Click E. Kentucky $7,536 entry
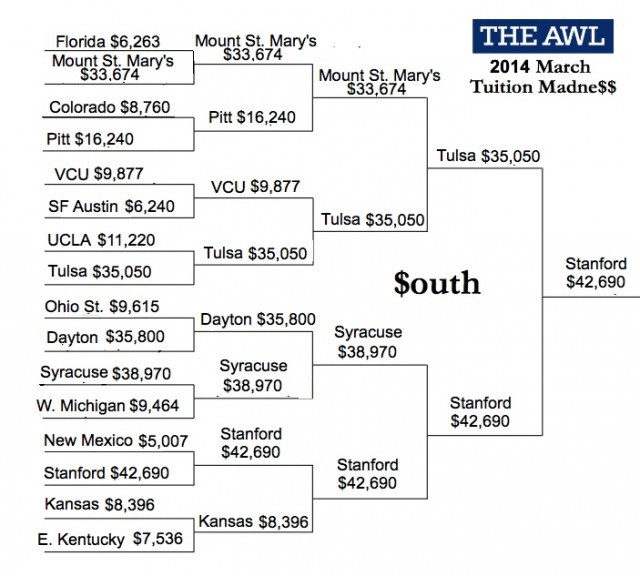This screenshot has width=640, height=576. pyautogui.click(x=110, y=539)
